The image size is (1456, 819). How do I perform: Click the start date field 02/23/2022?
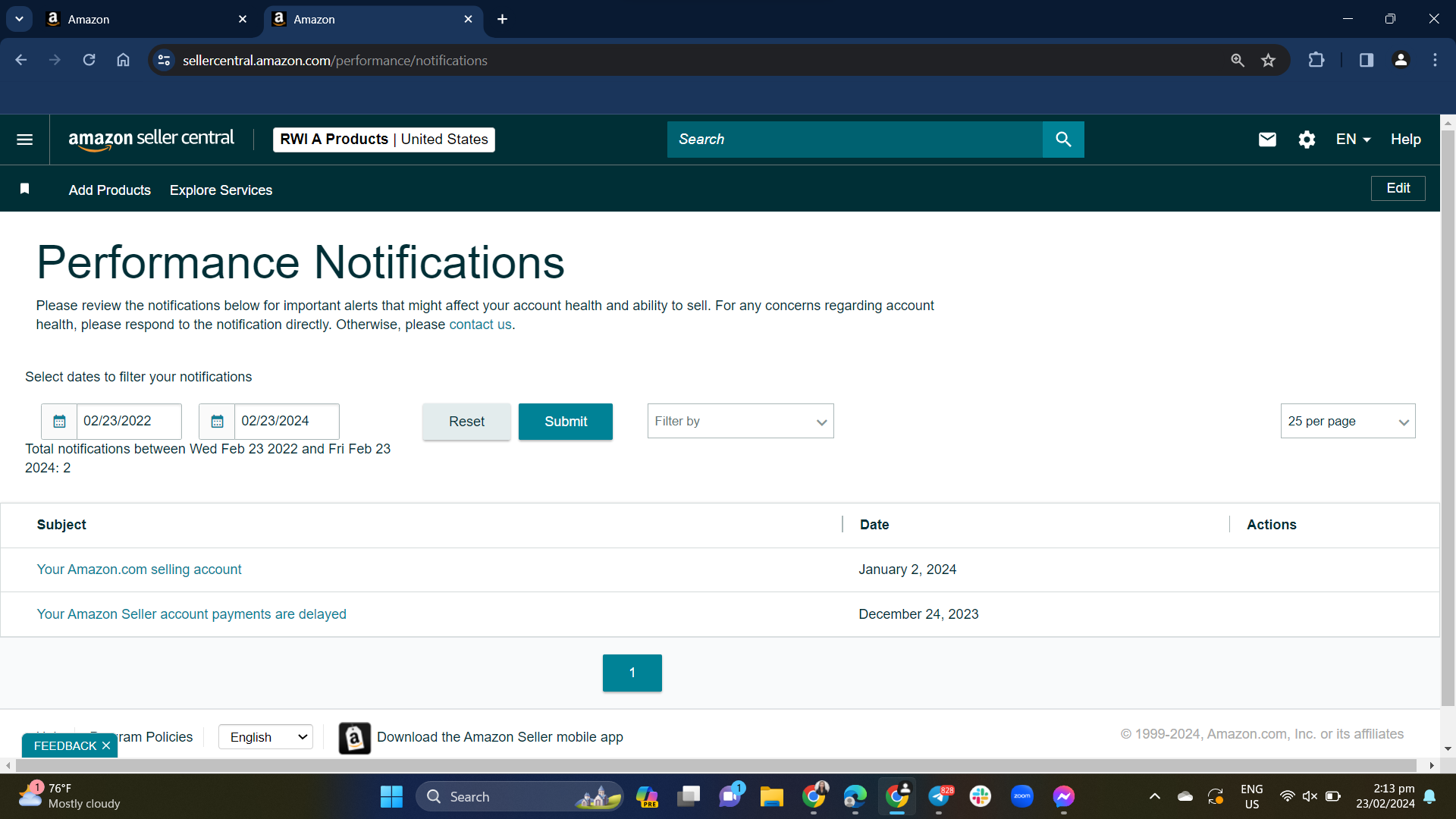[x=128, y=422]
